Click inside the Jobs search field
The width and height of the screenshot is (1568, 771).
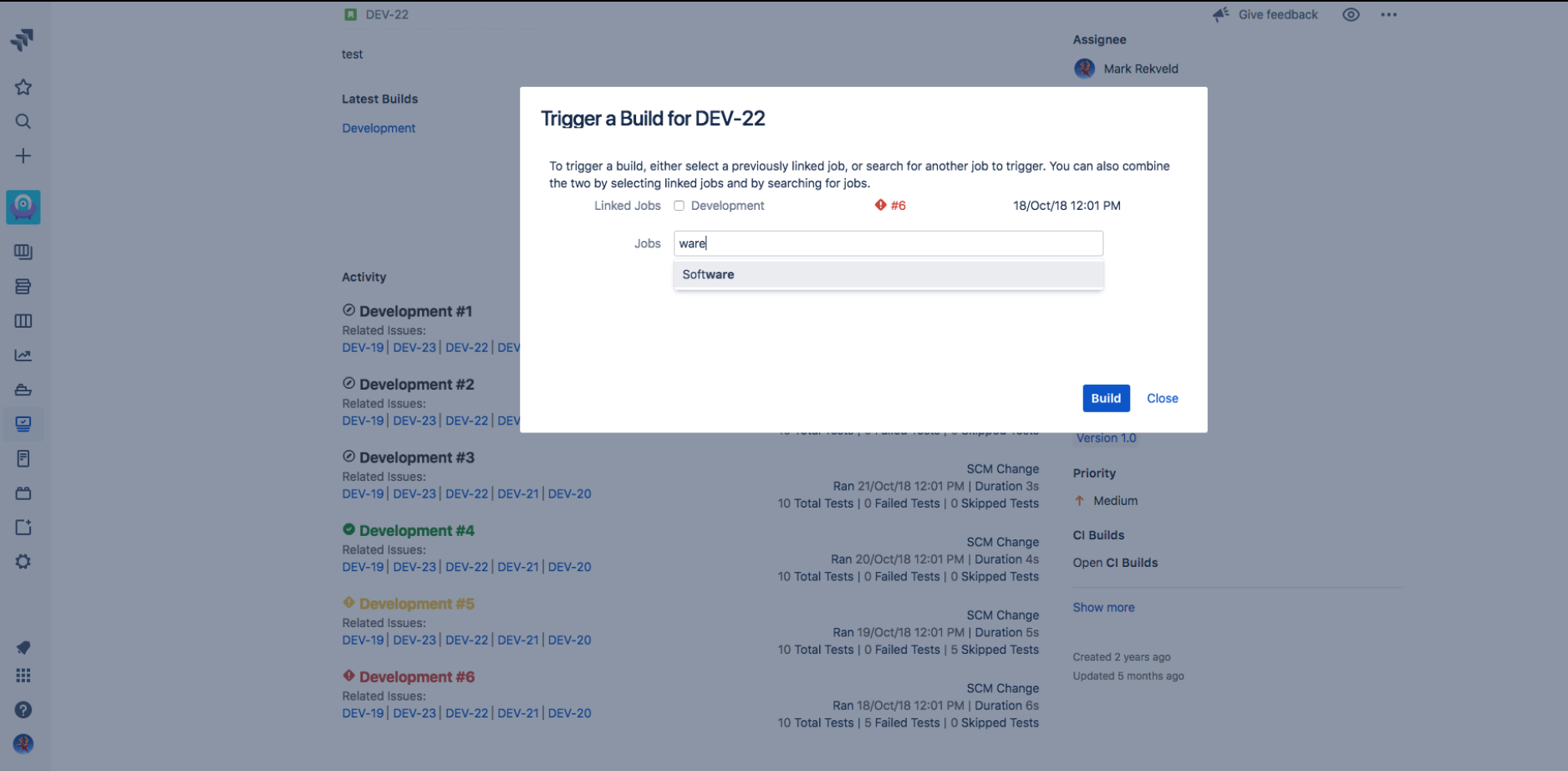pyautogui.click(x=888, y=243)
